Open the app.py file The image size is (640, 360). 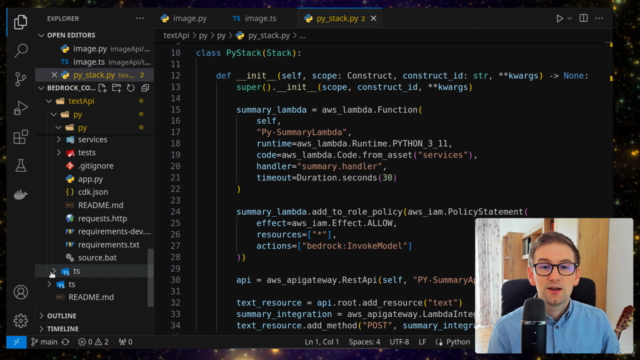[x=90, y=179]
